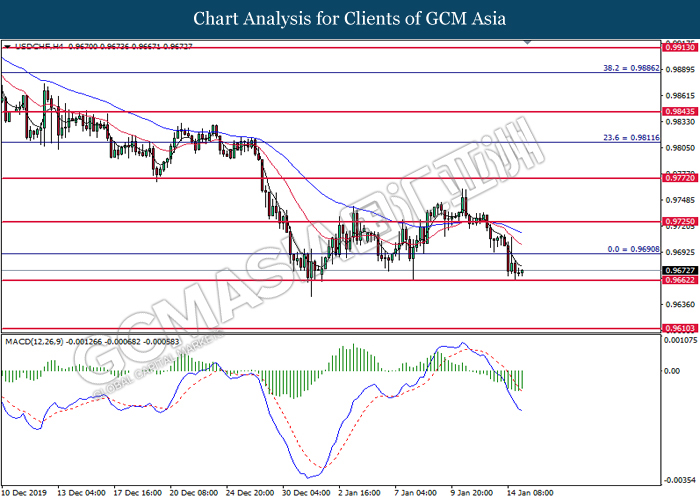
Task: Click the 0.97485 price axis value
Action: (x=680, y=200)
